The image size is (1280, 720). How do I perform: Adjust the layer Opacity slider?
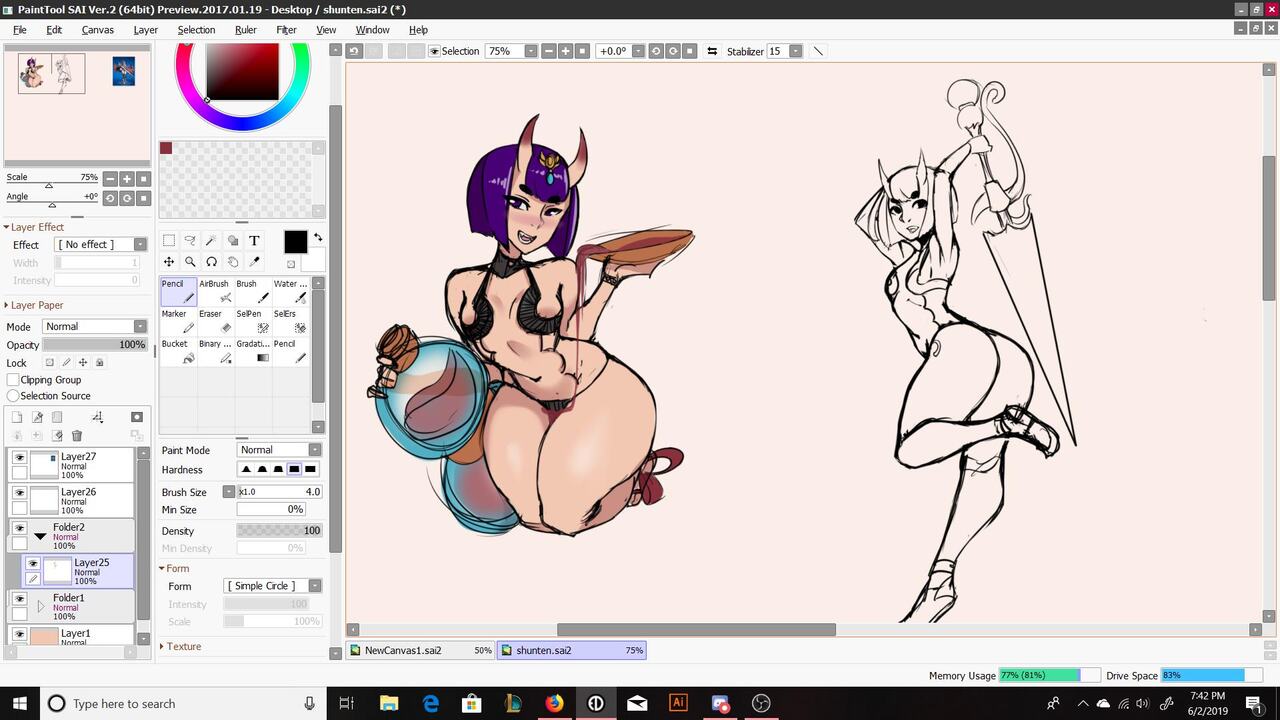[x=95, y=345]
